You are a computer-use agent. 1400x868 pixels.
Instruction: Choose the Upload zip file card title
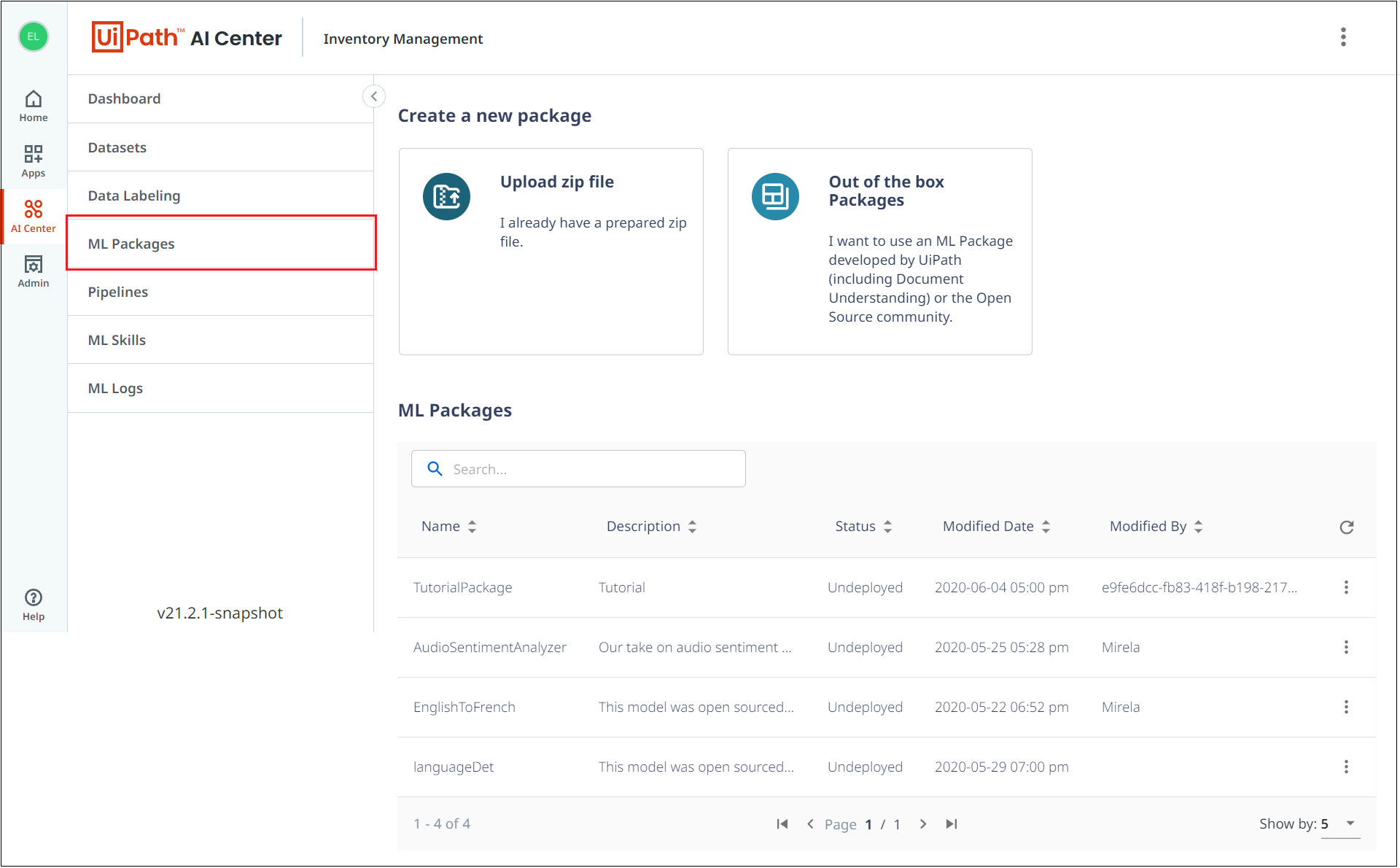(x=557, y=182)
